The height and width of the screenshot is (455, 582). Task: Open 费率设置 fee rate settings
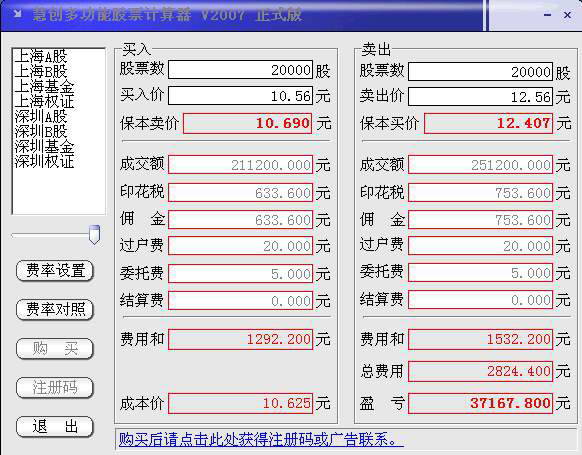55,271
